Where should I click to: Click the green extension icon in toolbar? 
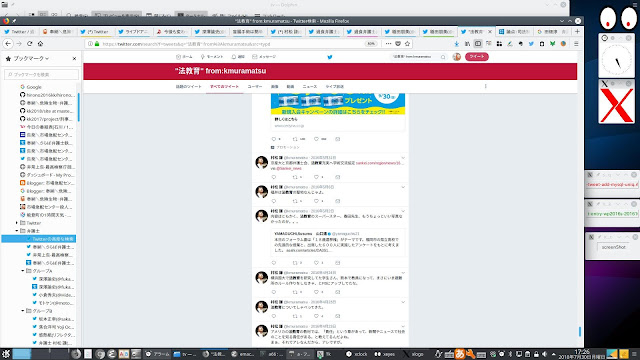(553, 44)
